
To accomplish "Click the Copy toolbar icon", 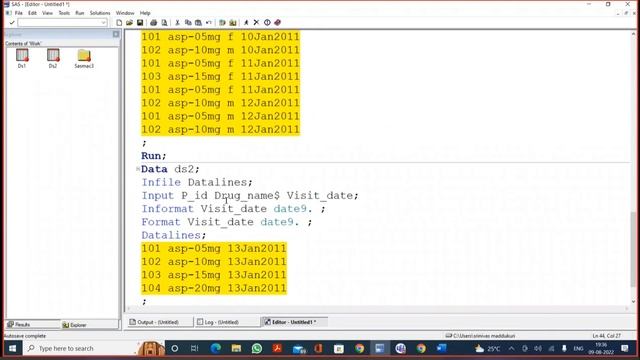I will click(188, 22).
